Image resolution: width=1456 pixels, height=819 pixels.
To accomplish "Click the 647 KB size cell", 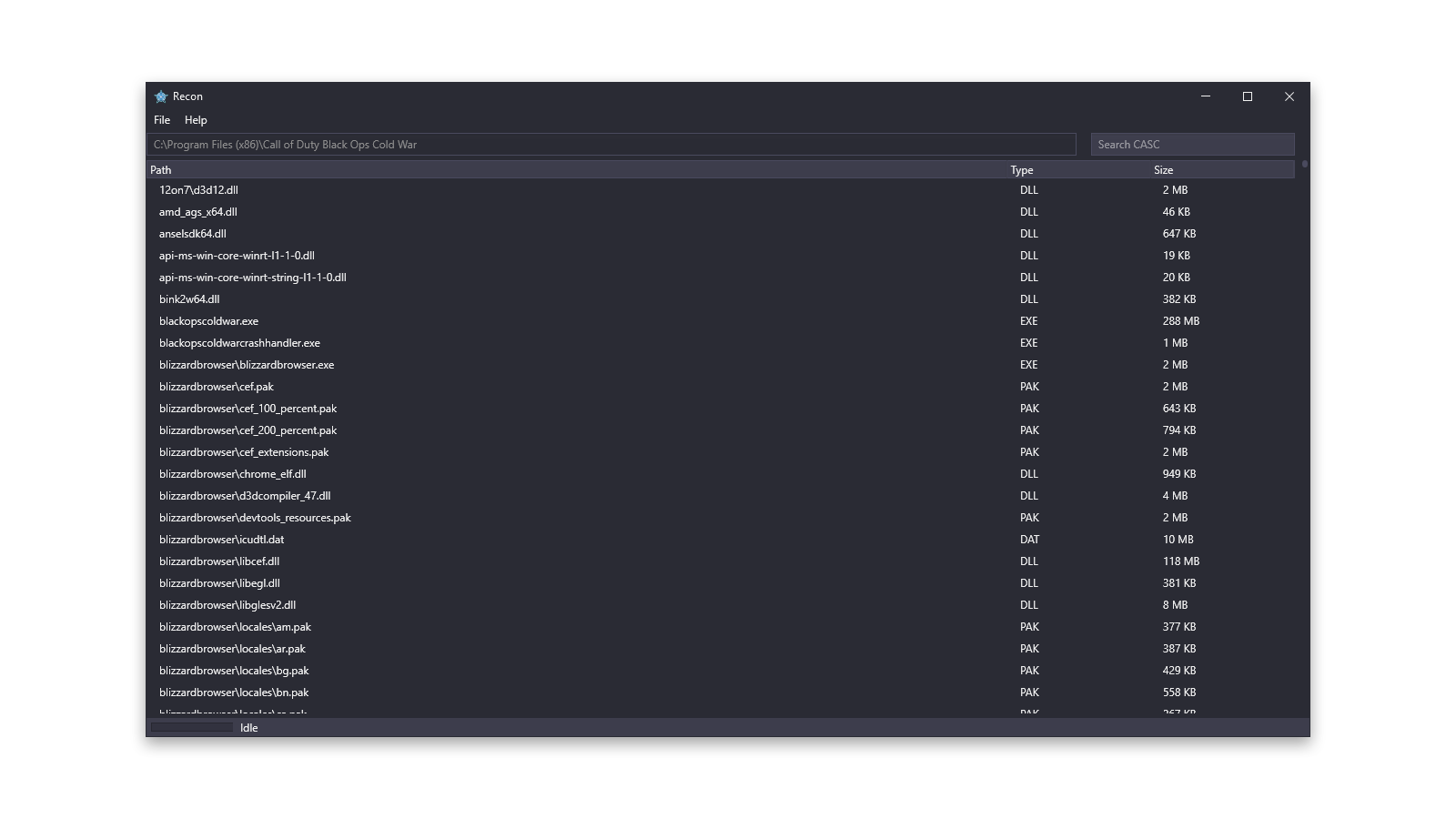I will point(1179,234).
